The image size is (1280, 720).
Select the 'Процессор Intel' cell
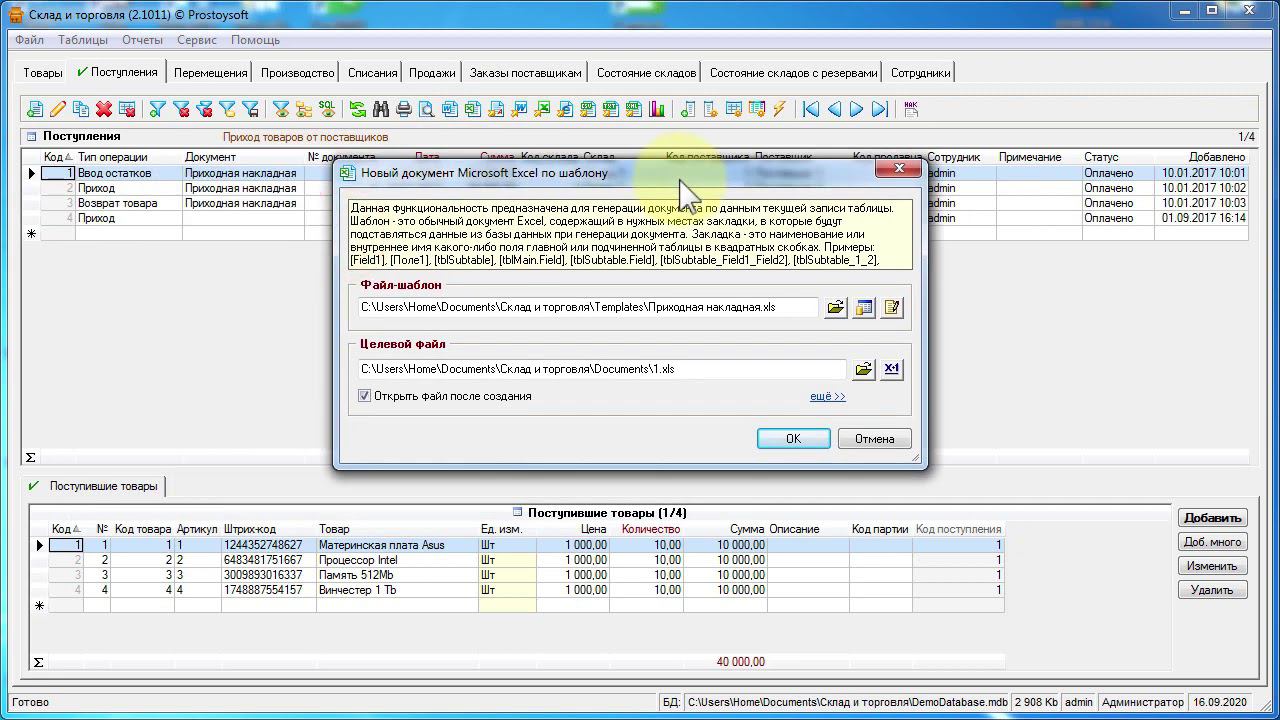point(397,560)
